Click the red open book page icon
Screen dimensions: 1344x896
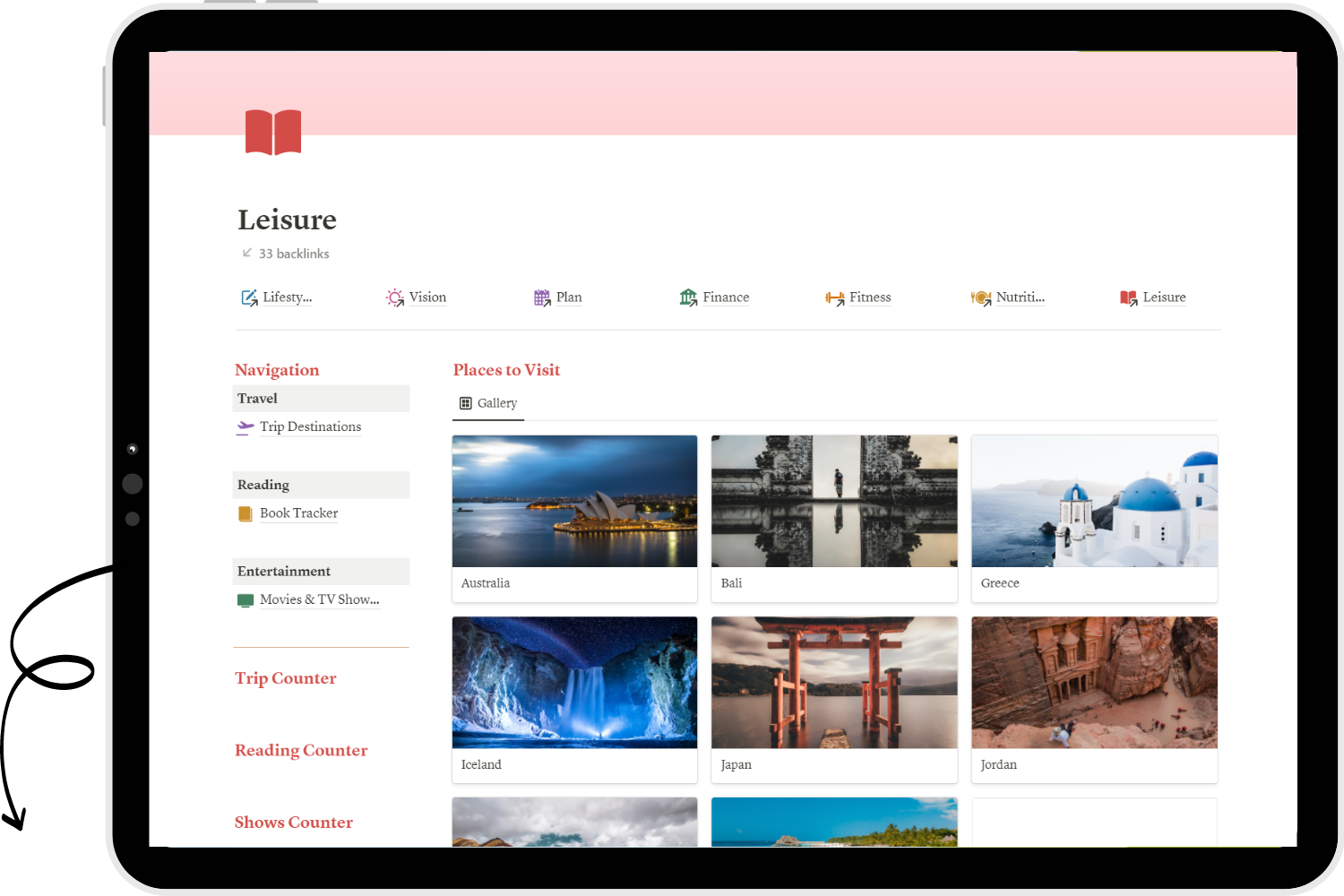coord(273,133)
